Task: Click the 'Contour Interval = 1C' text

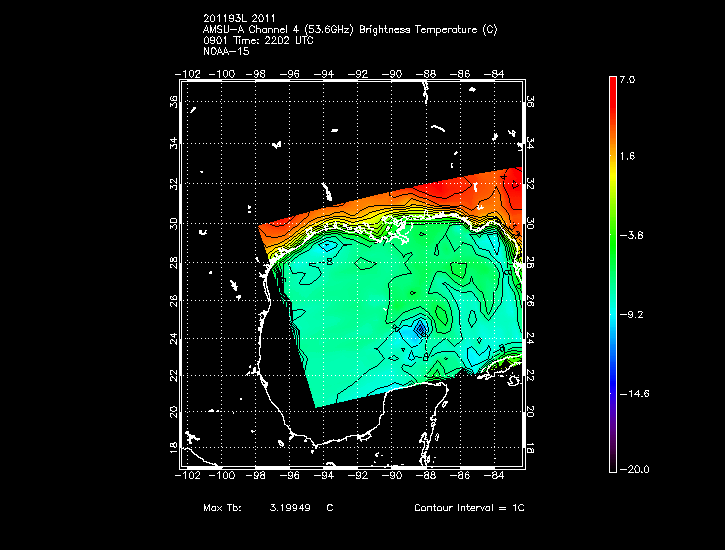Action: click(x=469, y=508)
